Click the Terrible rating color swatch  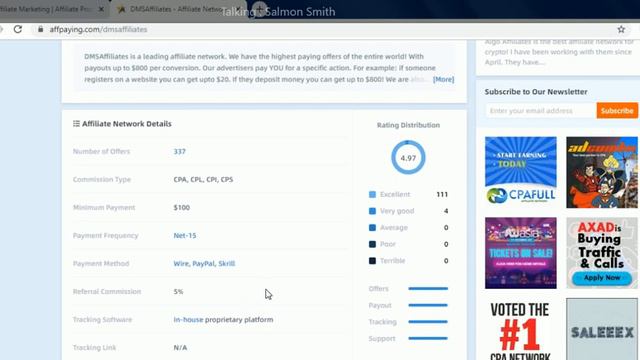pos(372,261)
